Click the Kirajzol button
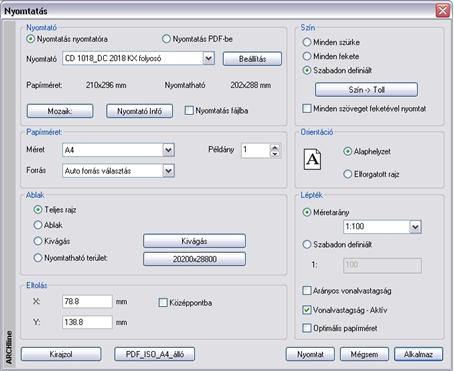454x371 pixels. tap(61, 354)
